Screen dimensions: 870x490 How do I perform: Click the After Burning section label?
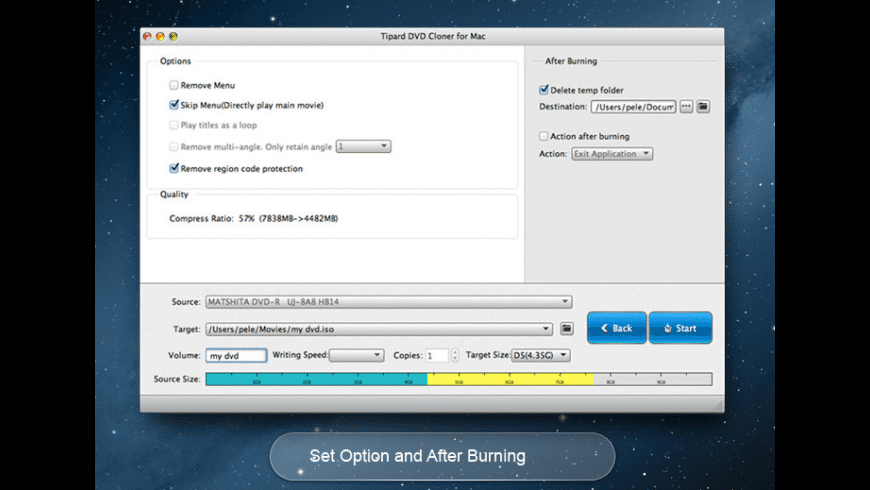[x=571, y=61]
